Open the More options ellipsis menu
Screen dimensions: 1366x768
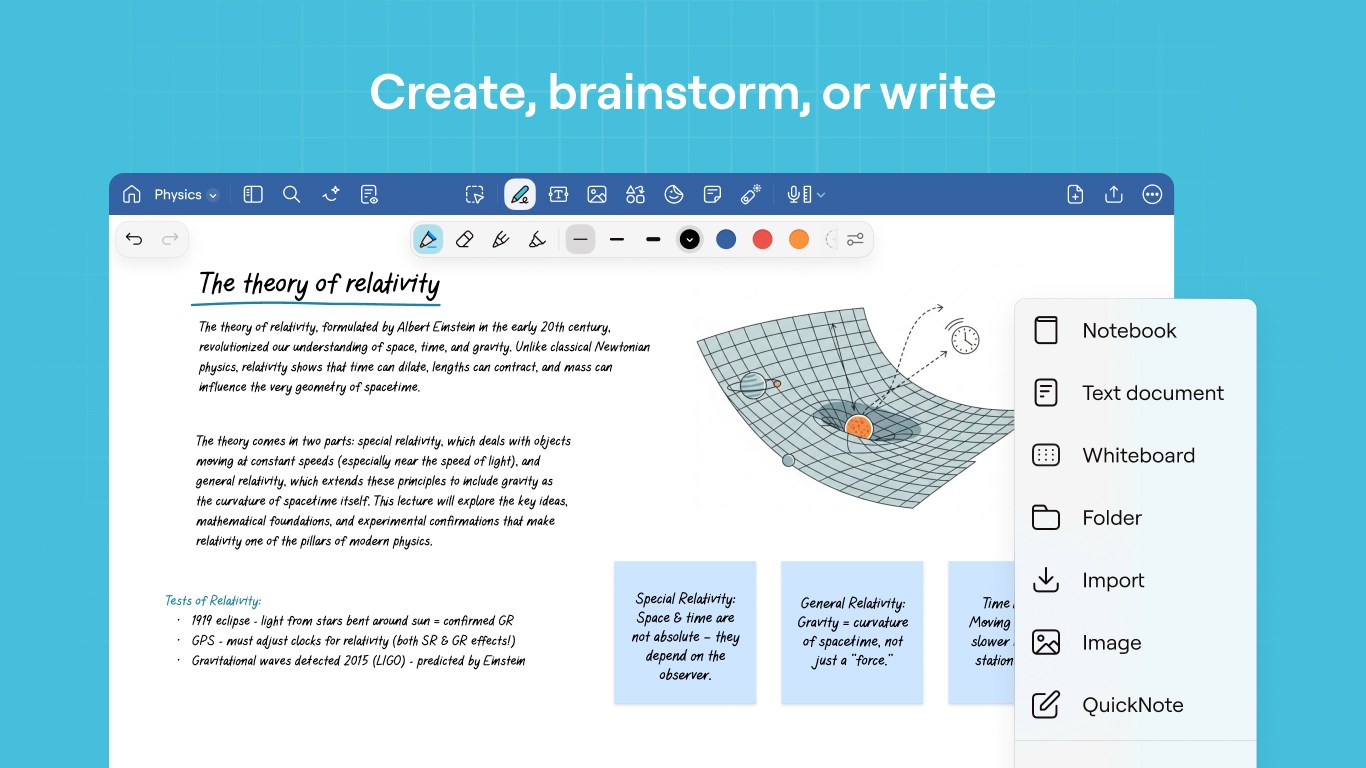1152,194
